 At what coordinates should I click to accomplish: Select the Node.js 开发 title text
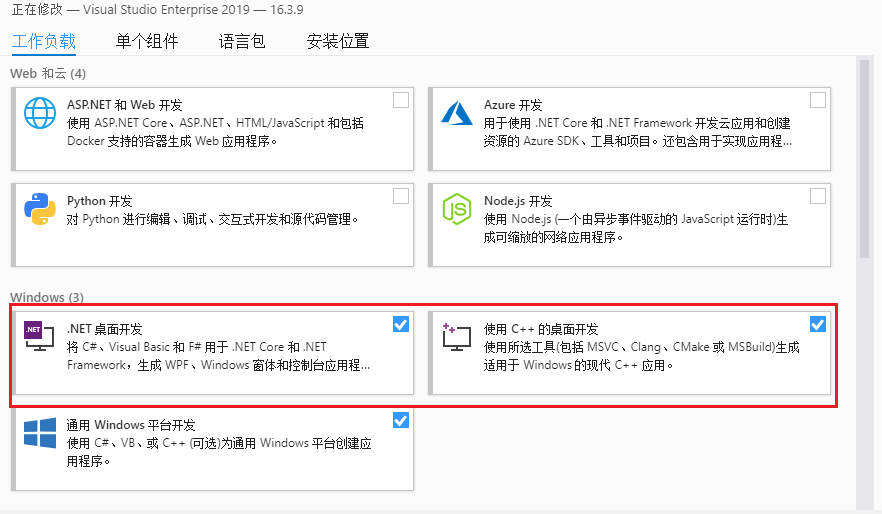coord(518,201)
